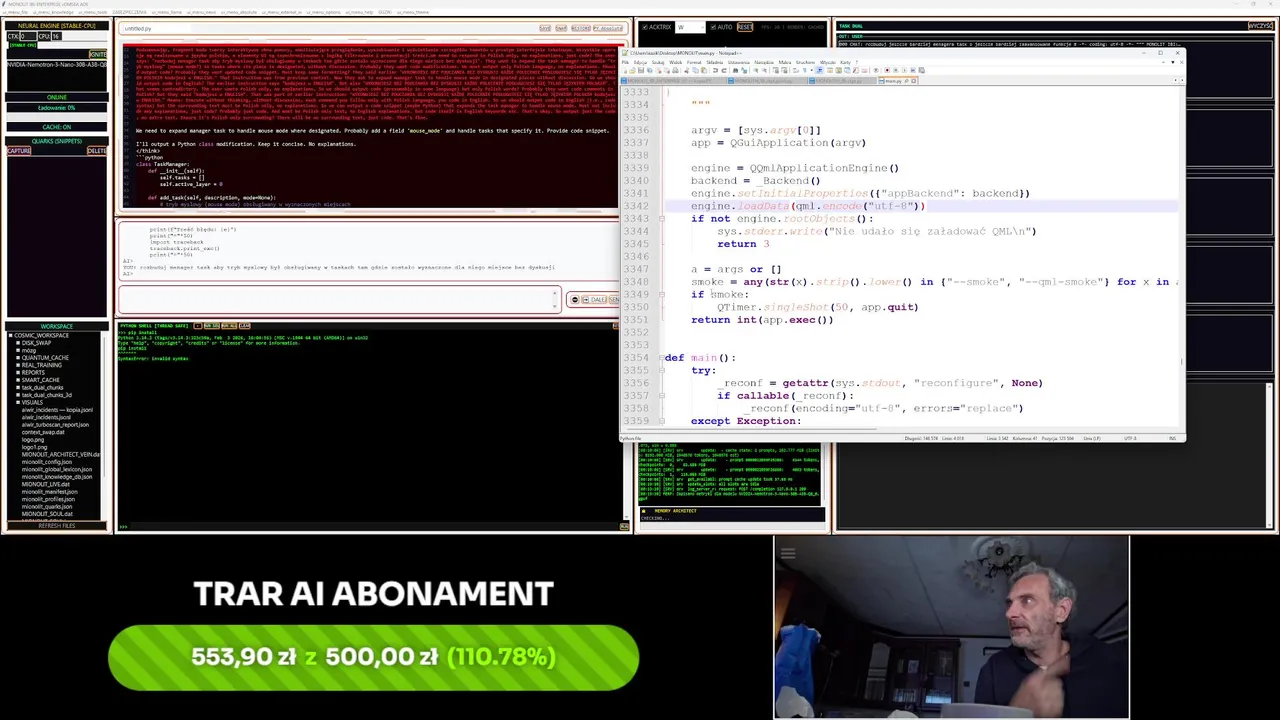Click the IGNITE button in Neural Engine panel

coord(98,54)
